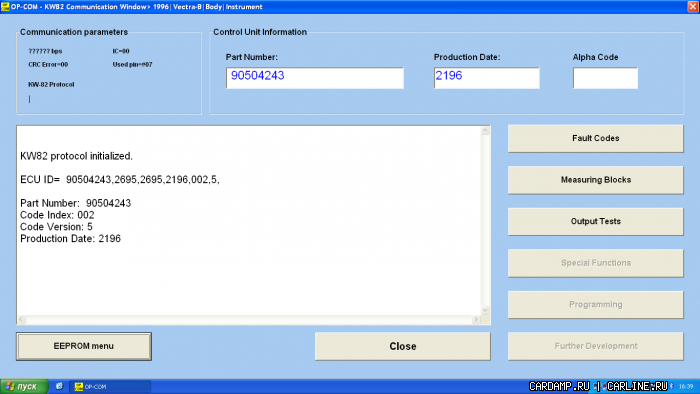This screenshot has width=700, height=394.
Task: Open the Windows Start (пуск) menu
Action: coord(24,386)
